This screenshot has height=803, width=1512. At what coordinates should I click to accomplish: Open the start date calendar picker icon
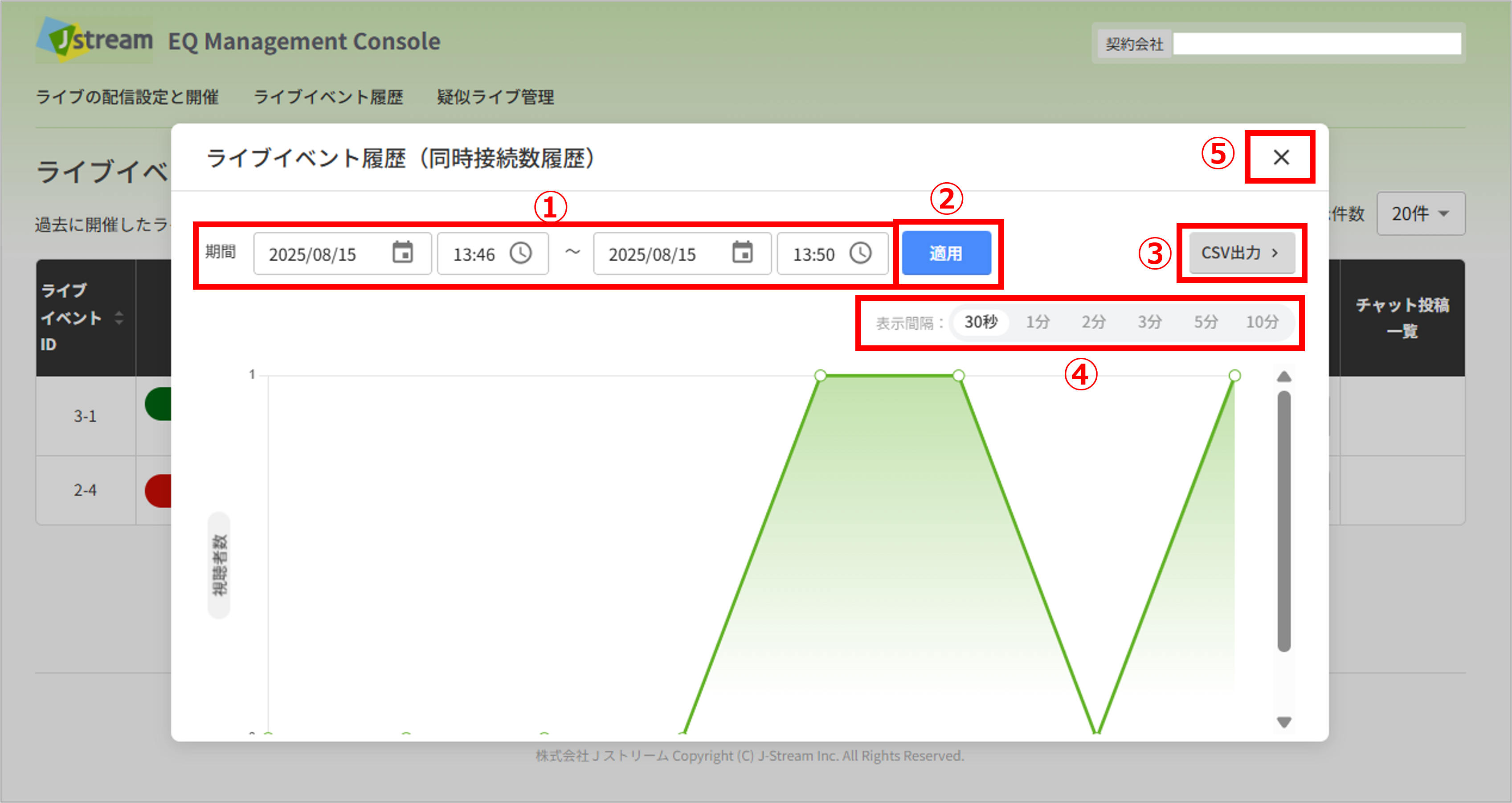[x=403, y=253]
